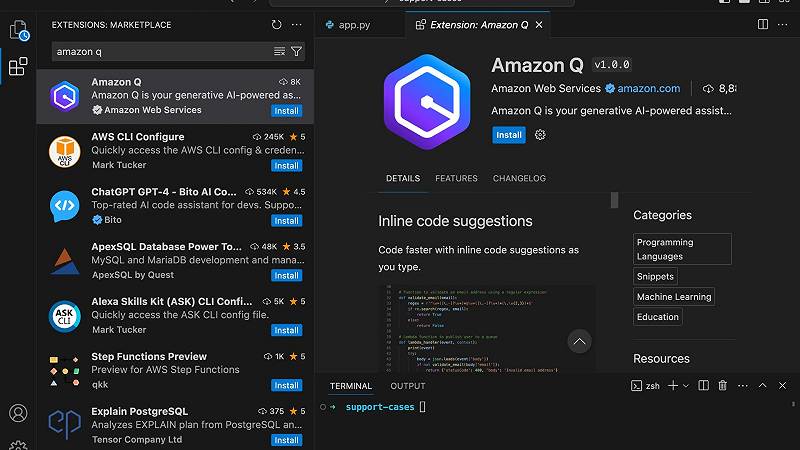Open editor more actions menu
800x450 pixels.
[783, 24]
